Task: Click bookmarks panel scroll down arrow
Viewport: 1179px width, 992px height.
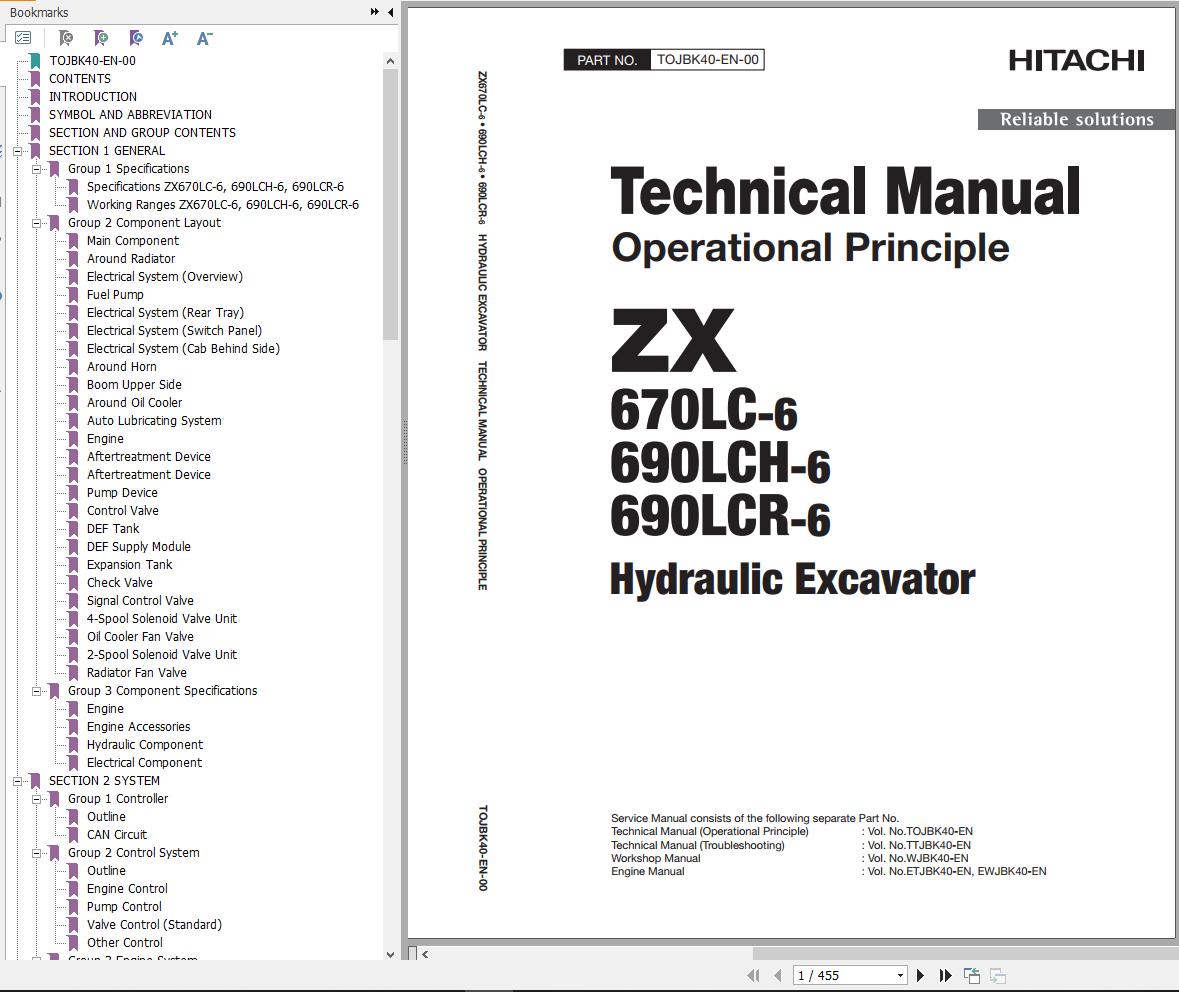Action: tap(390, 954)
